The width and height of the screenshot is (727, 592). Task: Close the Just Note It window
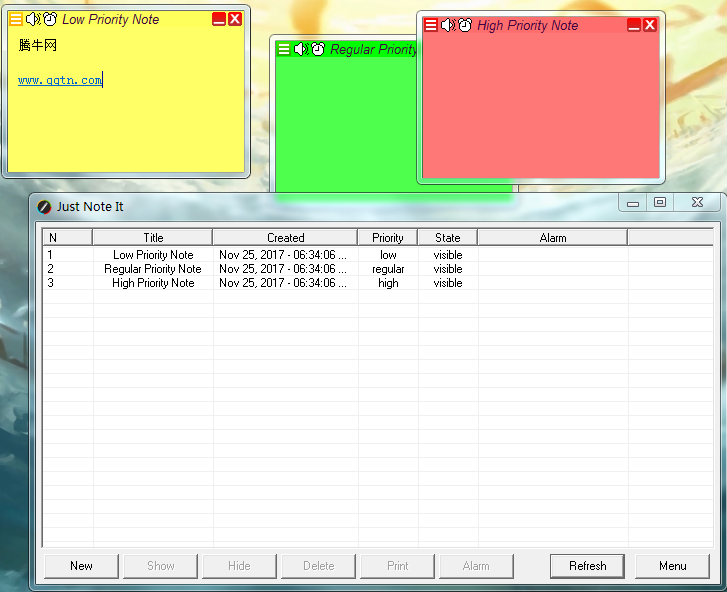click(697, 203)
